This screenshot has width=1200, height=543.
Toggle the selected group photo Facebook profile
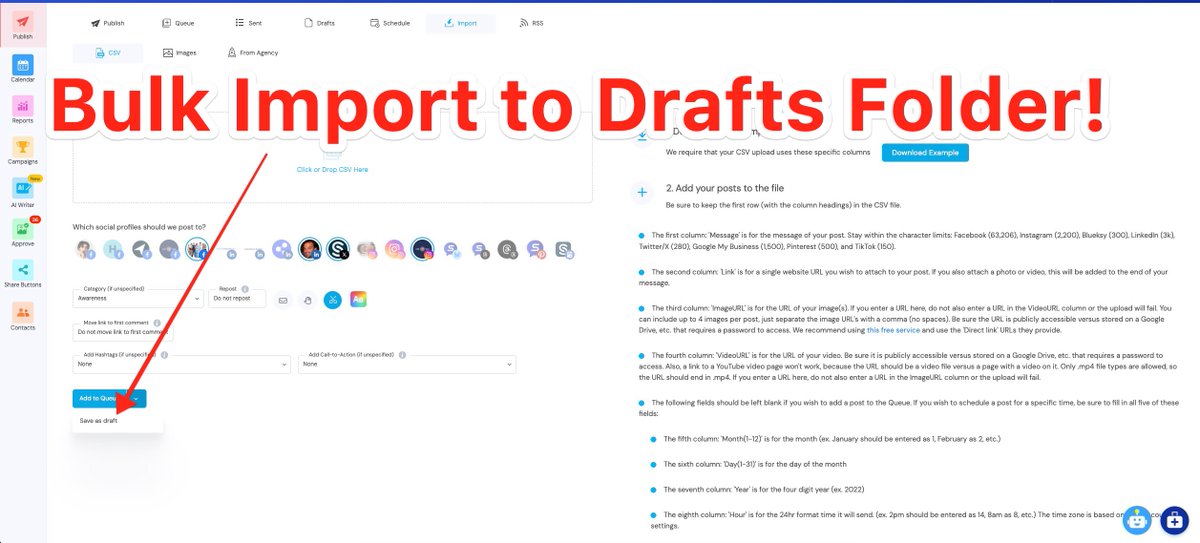pos(198,249)
